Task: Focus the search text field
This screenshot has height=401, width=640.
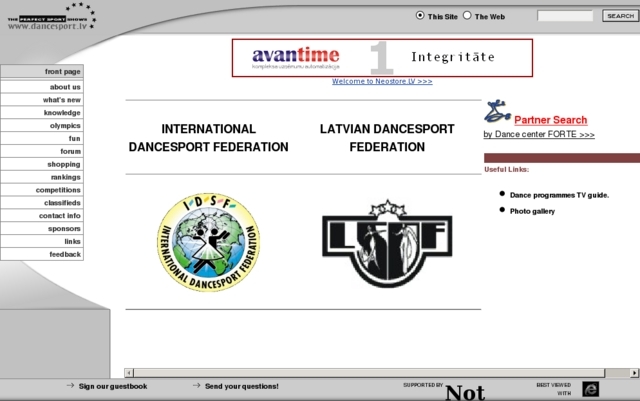Action: click(x=565, y=16)
